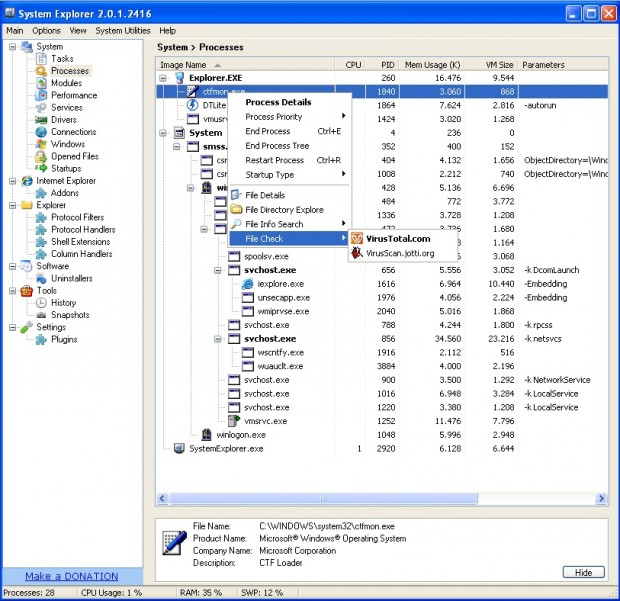Click the VirusTotal.com icon in submenu
620x601 pixels.
(x=357, y=238)
